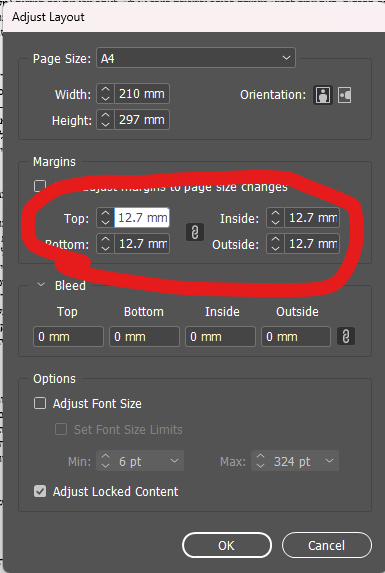Click the Cancel button
The width and height of the screenshot is (385, 573).
[x=327, y=545]
